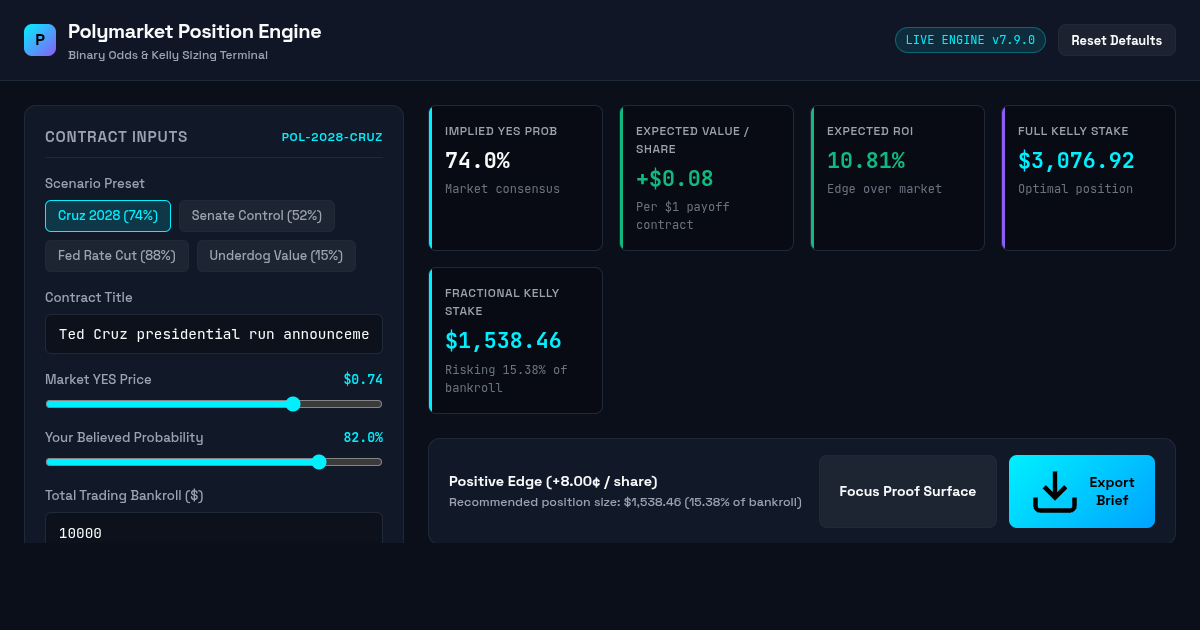The width and height of the screenshot is (1200, 630).
Task: Adjust the Market YES Price slider
Action: (214, 404)
